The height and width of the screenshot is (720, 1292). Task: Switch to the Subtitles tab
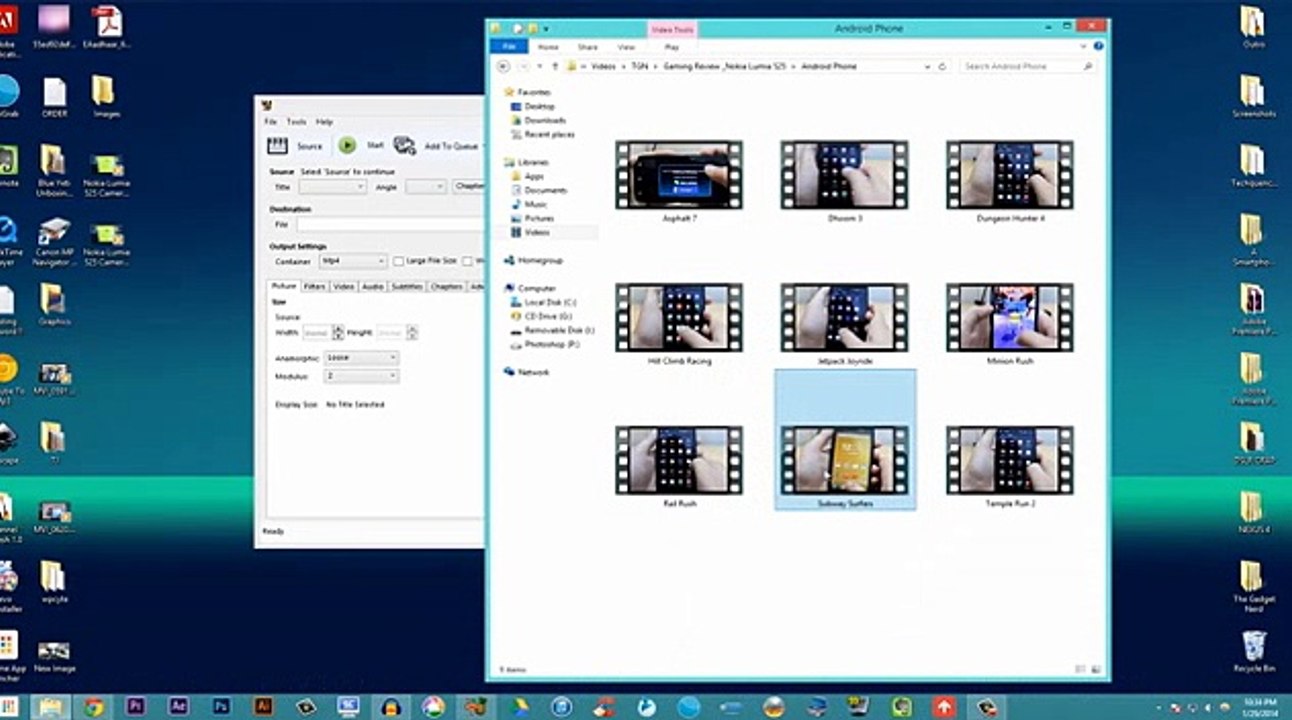407,287
